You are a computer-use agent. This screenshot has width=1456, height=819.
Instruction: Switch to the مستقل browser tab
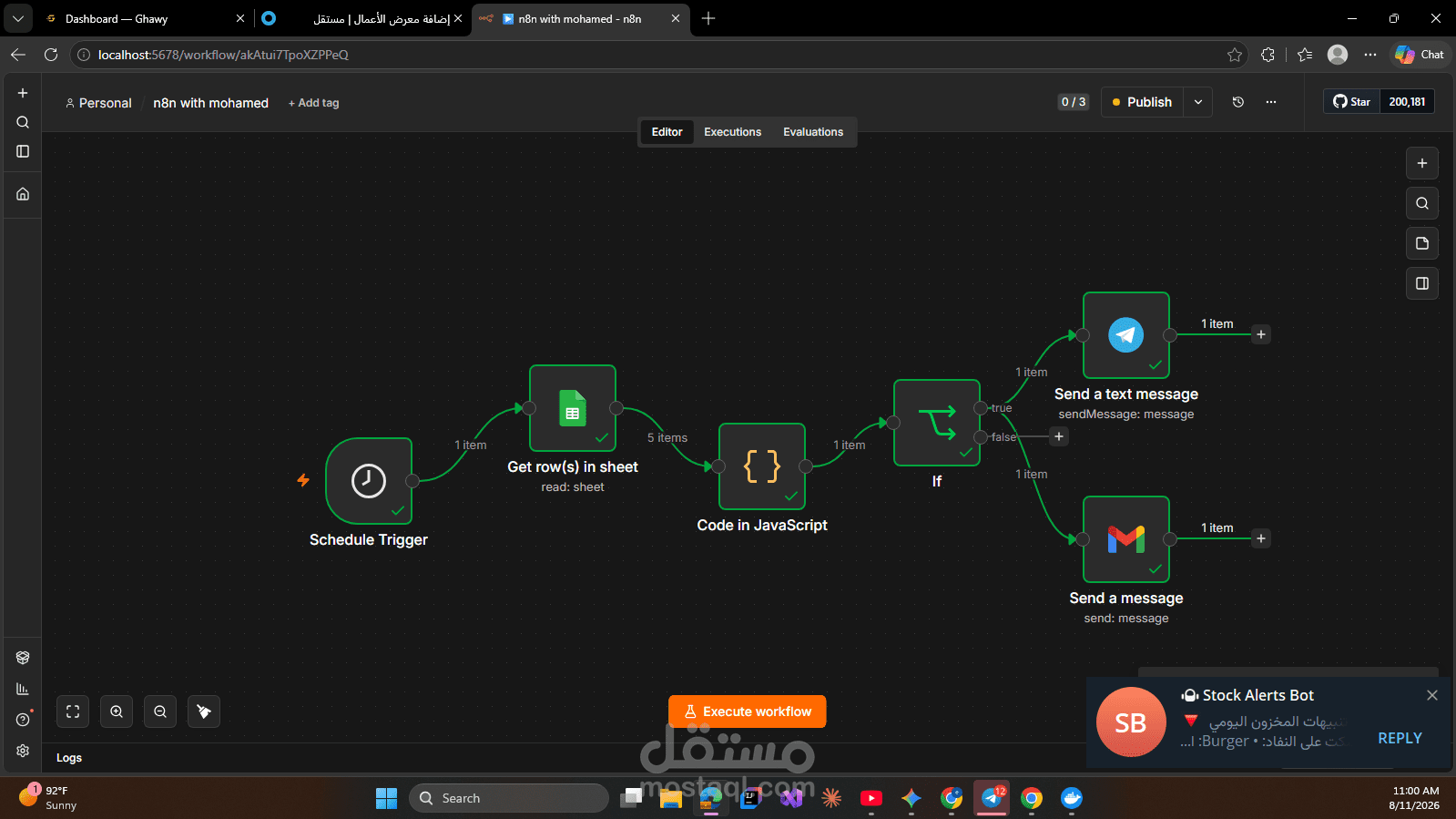[x=364, y=18]
